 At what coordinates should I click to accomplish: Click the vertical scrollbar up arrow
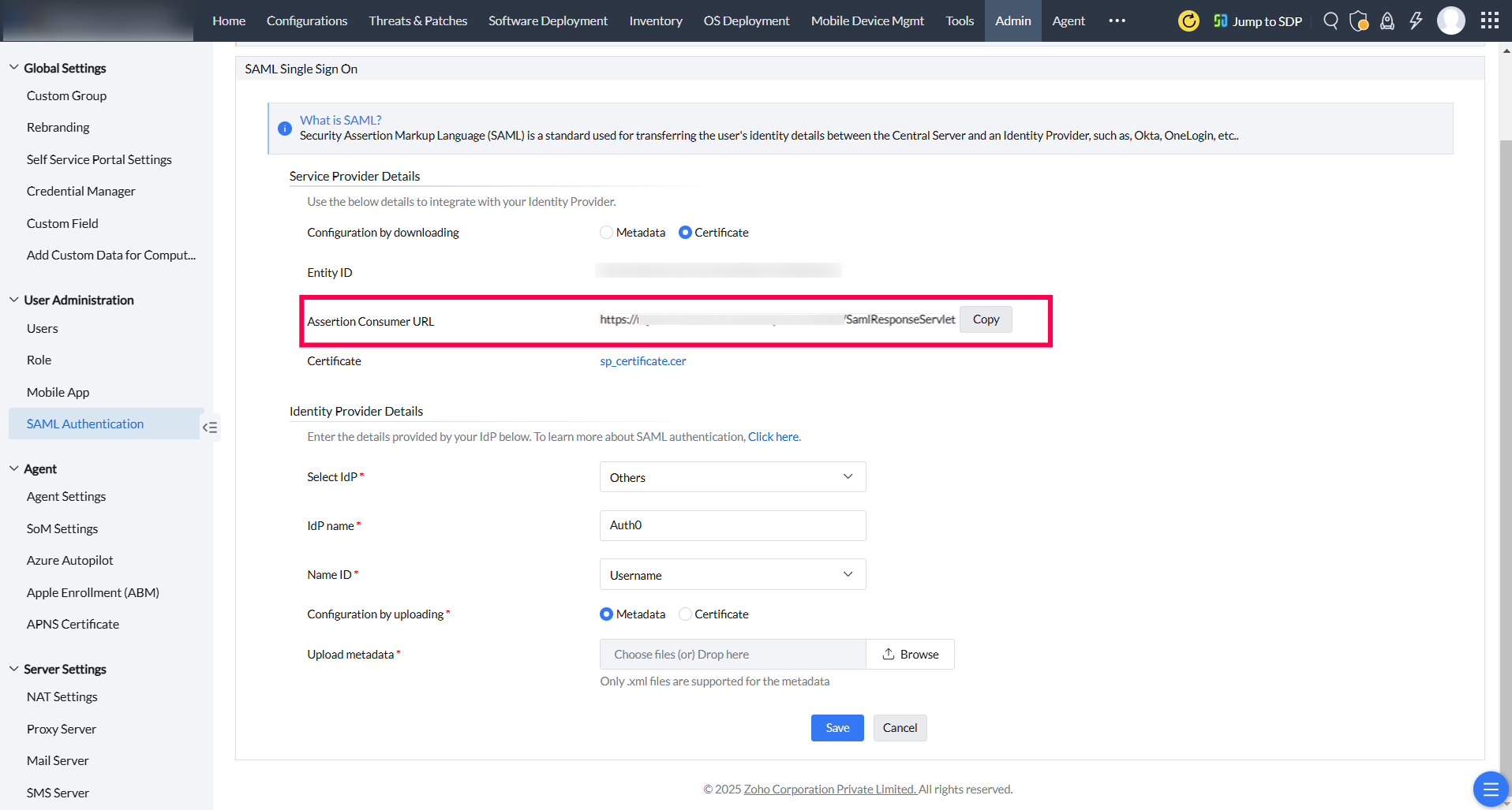pyautogui.click(x=1506, y=50)
